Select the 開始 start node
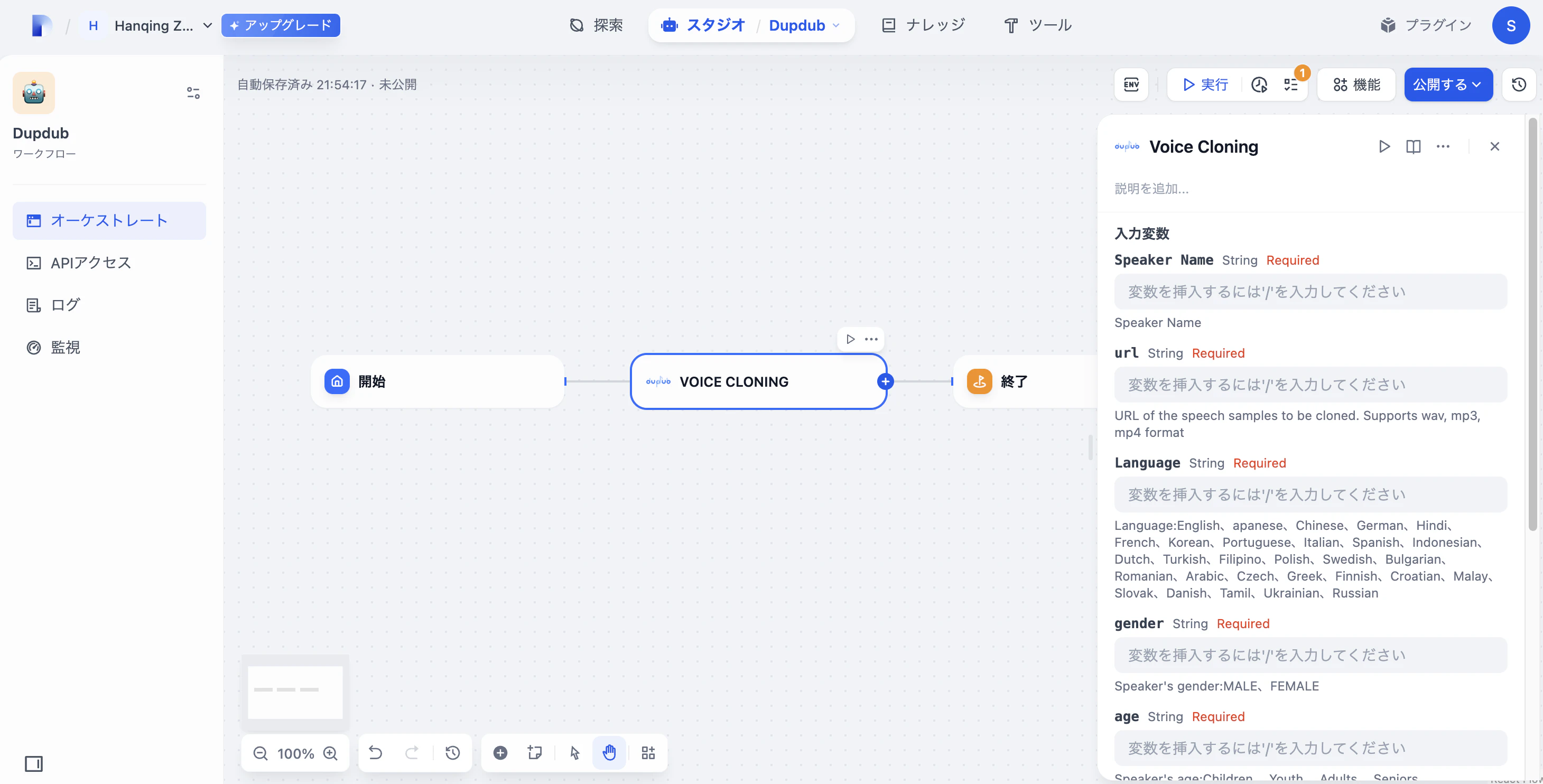The width and height of the screenshot is (1543, 784). 437,381
